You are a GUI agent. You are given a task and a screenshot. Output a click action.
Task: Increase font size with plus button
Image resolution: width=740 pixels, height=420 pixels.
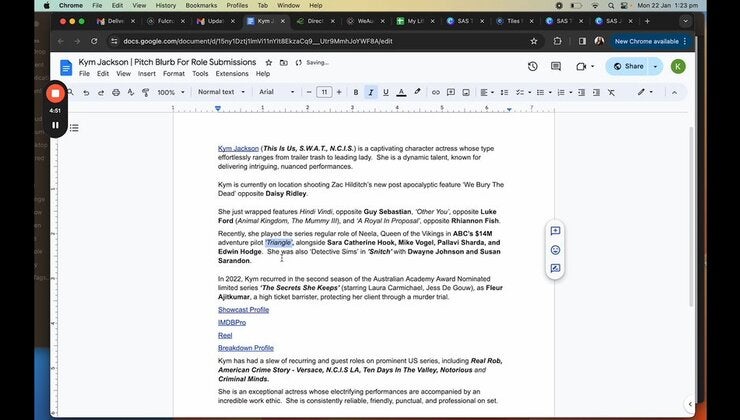[339, 92]
